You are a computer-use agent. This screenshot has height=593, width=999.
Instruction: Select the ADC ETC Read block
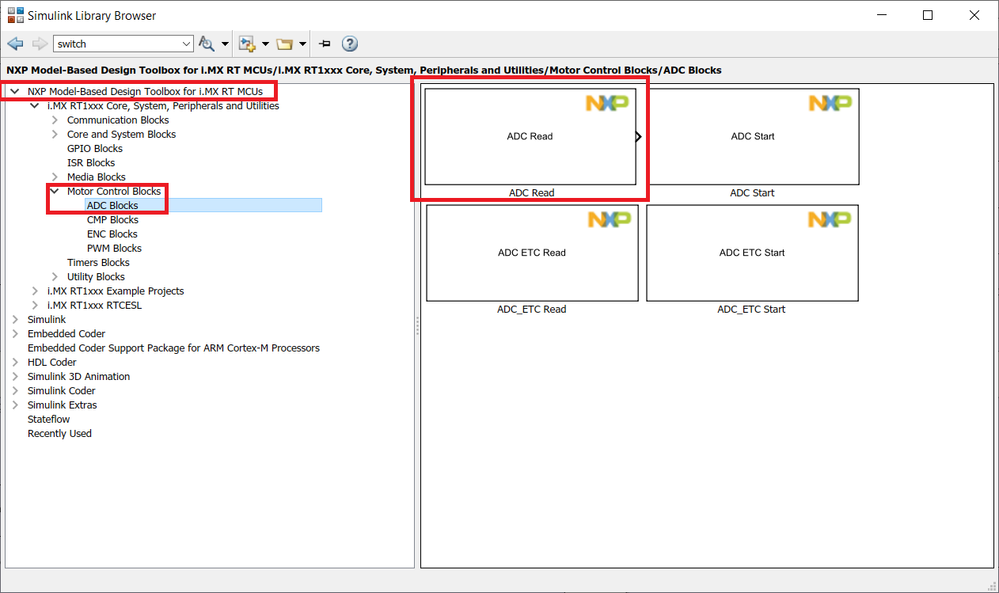532,253
